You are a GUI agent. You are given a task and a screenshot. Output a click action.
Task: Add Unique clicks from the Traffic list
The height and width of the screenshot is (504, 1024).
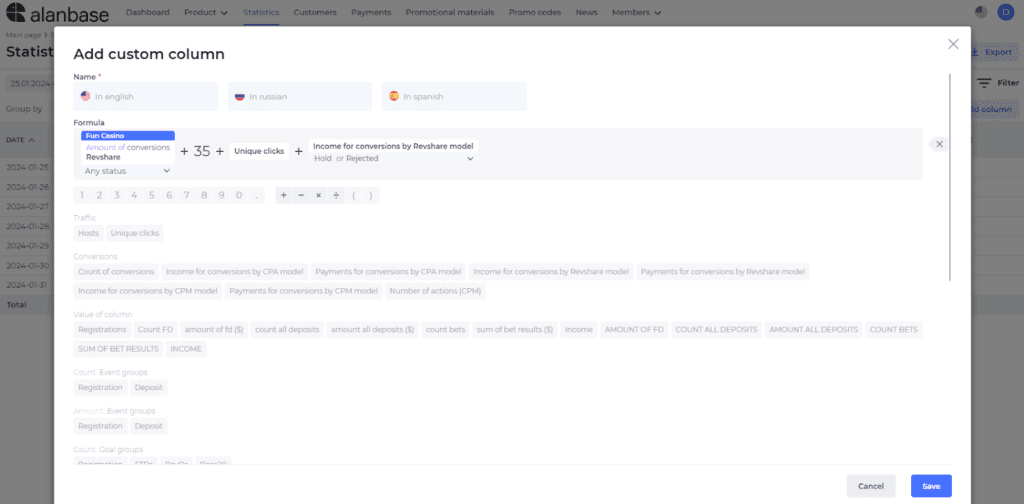coord(135,233)
